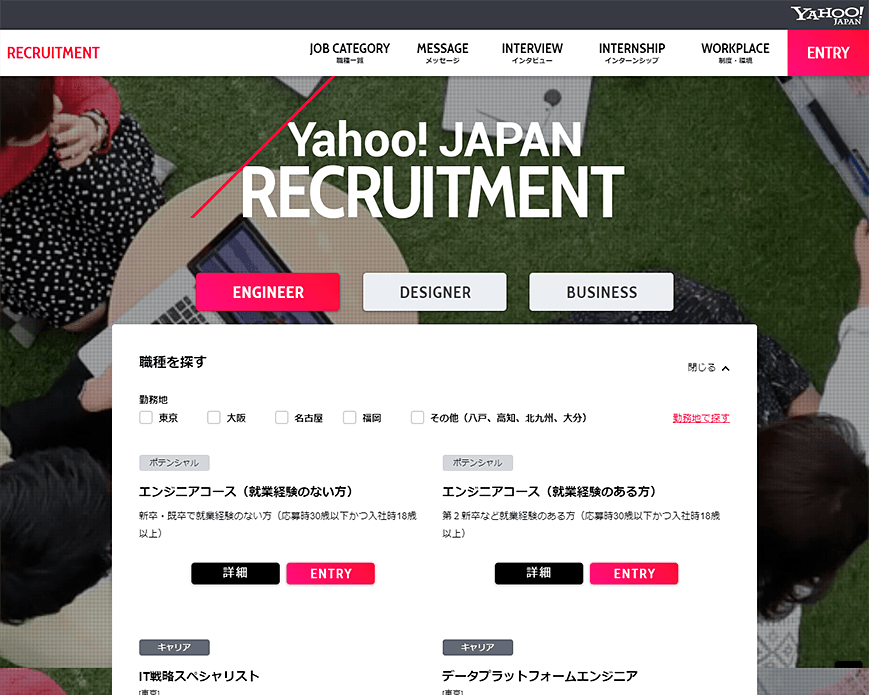Click 詳細 for エンジニアコース（就業経験のない方）
The image size is (869, 695).
(235, 573)
